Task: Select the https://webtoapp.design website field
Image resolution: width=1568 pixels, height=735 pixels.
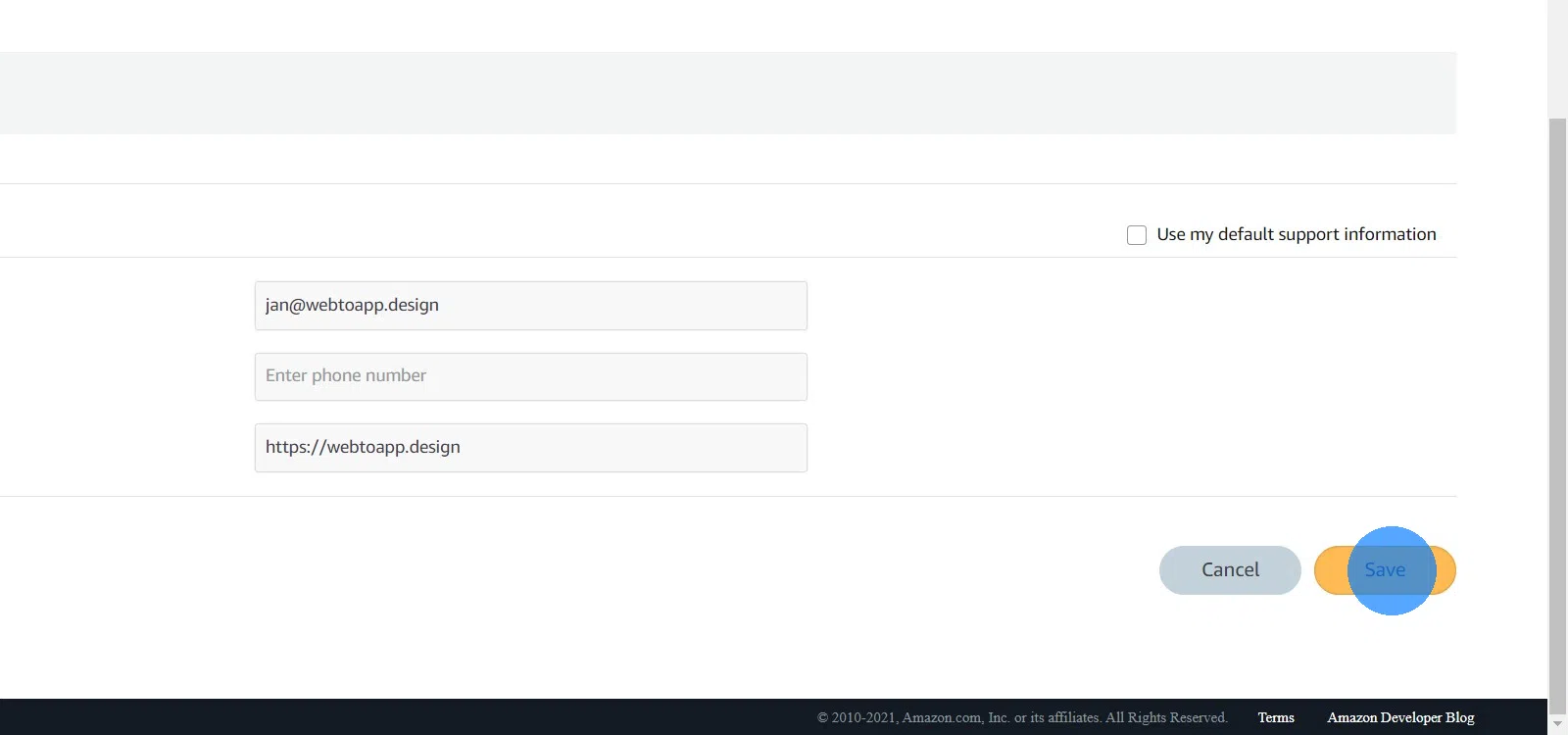Action: [x=530, y=448]
